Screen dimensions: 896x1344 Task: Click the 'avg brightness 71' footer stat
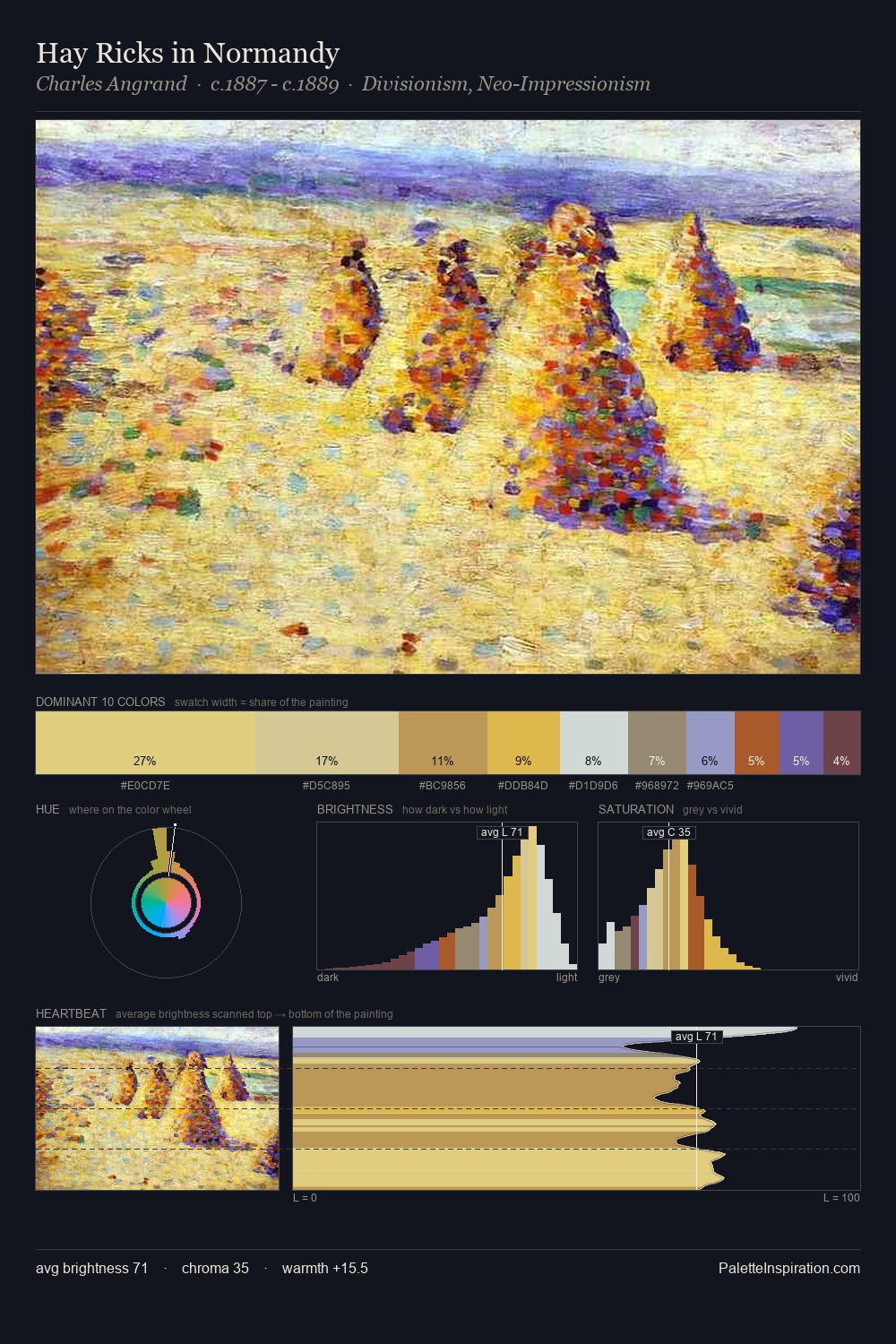pos(92,1268)
